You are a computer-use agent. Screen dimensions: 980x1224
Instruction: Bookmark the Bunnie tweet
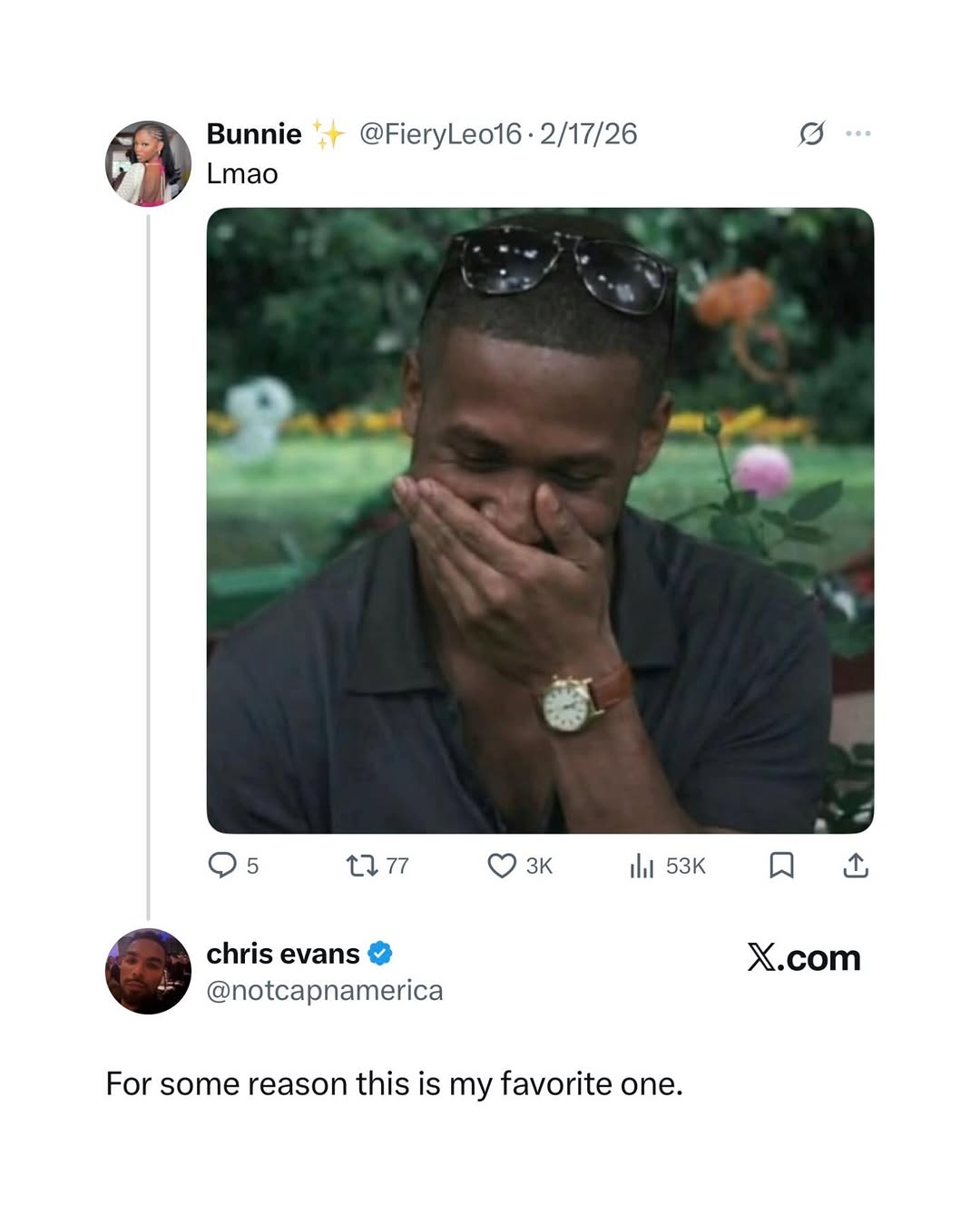pos(781,866)
